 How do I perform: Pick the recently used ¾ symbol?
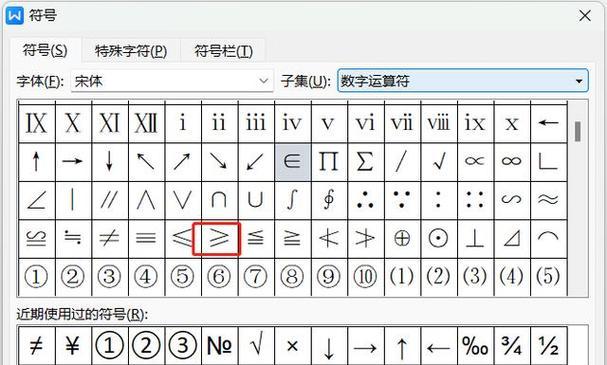click(512, 345)
